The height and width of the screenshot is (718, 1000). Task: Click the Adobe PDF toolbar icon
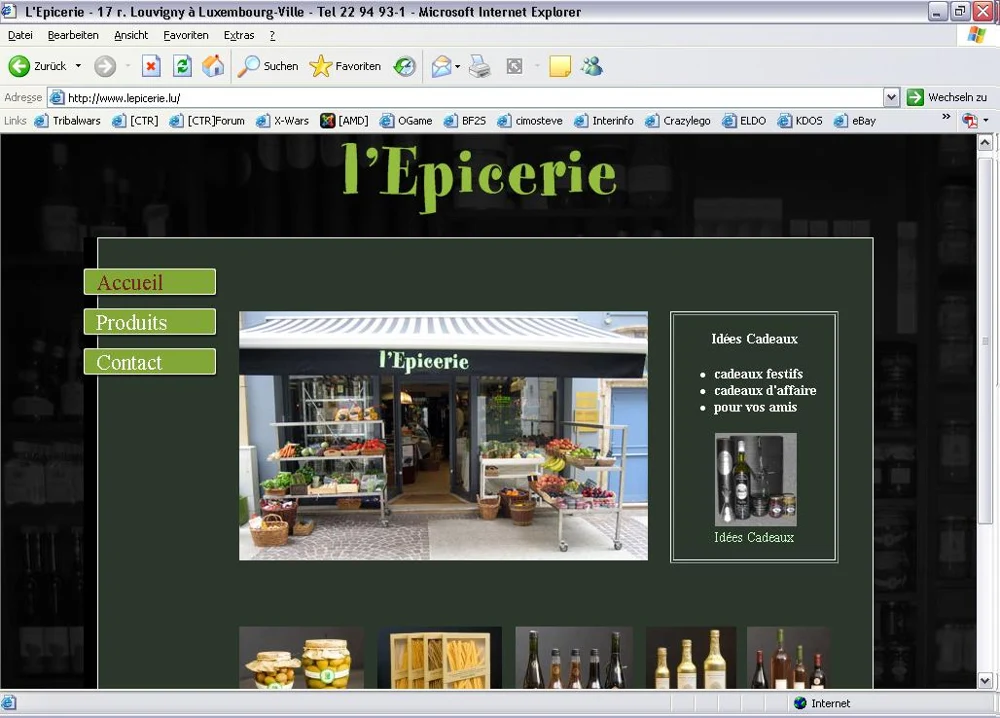[x=970, y=121]
